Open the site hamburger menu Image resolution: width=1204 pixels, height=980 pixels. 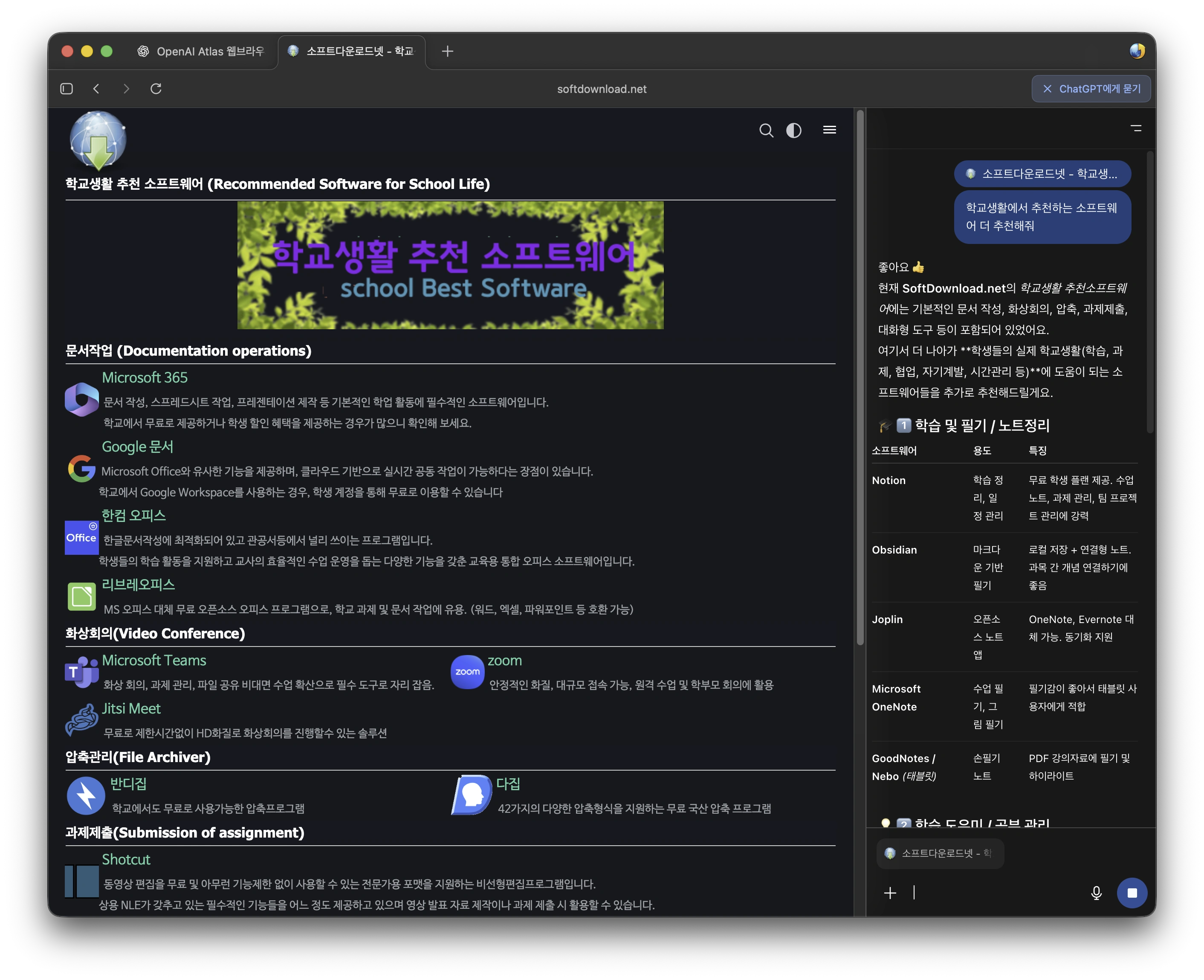[829, 130]
